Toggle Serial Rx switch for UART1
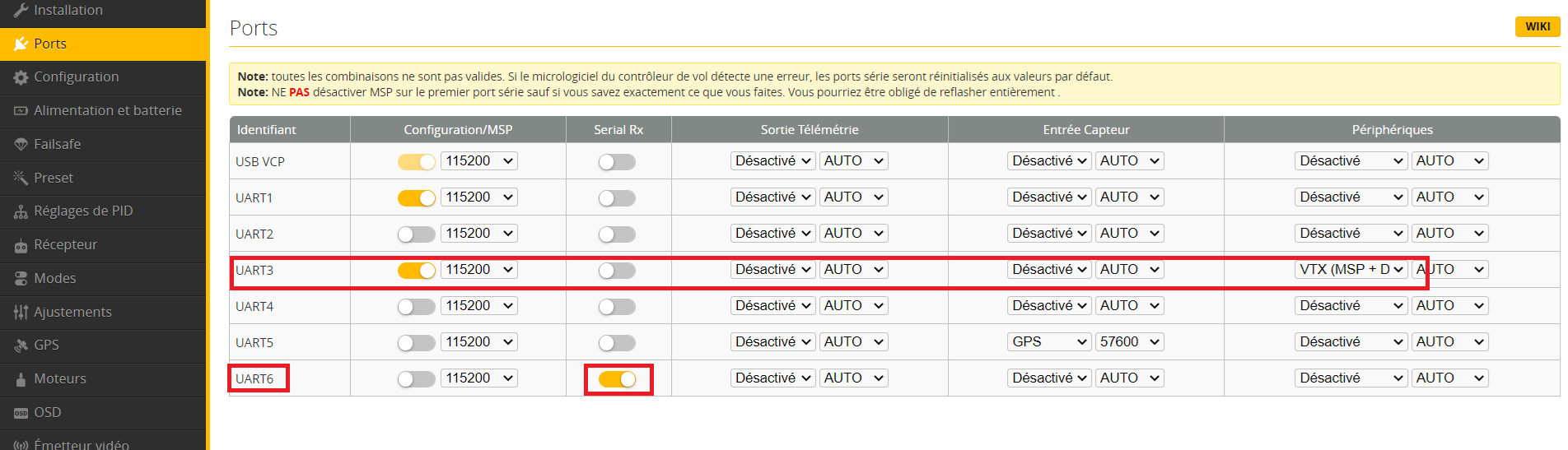This screenshot has height=450, width=1568. click(x=618, y=198)
